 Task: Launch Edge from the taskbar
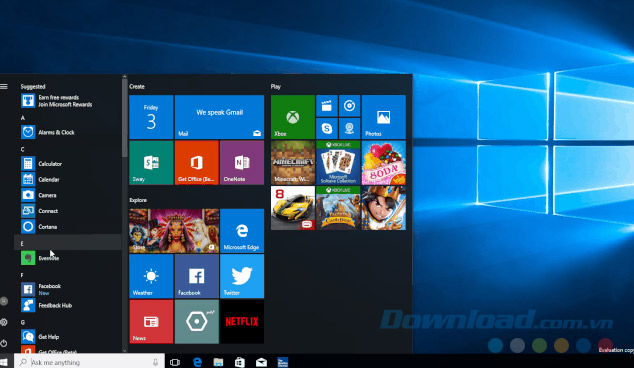point(197,362)
